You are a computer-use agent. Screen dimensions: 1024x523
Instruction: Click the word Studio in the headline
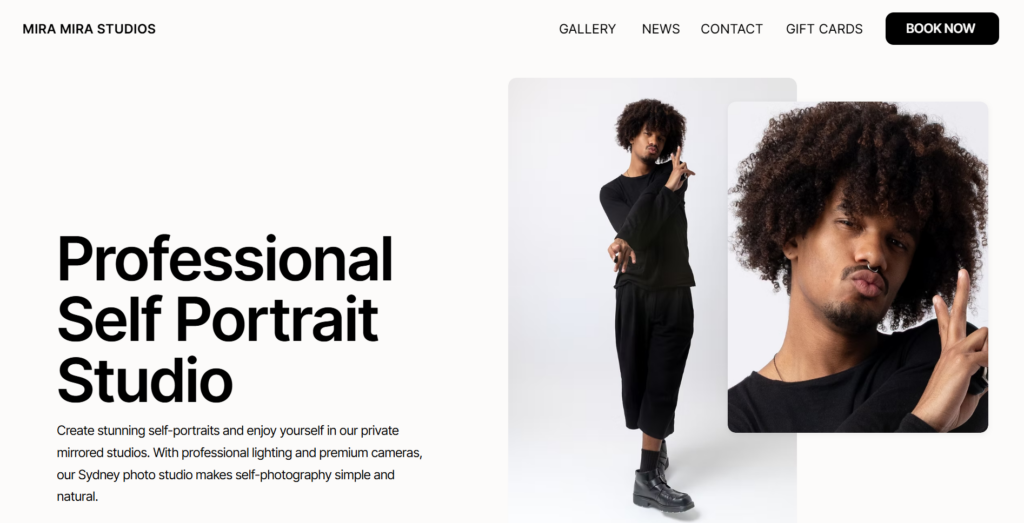pos(144,380)
